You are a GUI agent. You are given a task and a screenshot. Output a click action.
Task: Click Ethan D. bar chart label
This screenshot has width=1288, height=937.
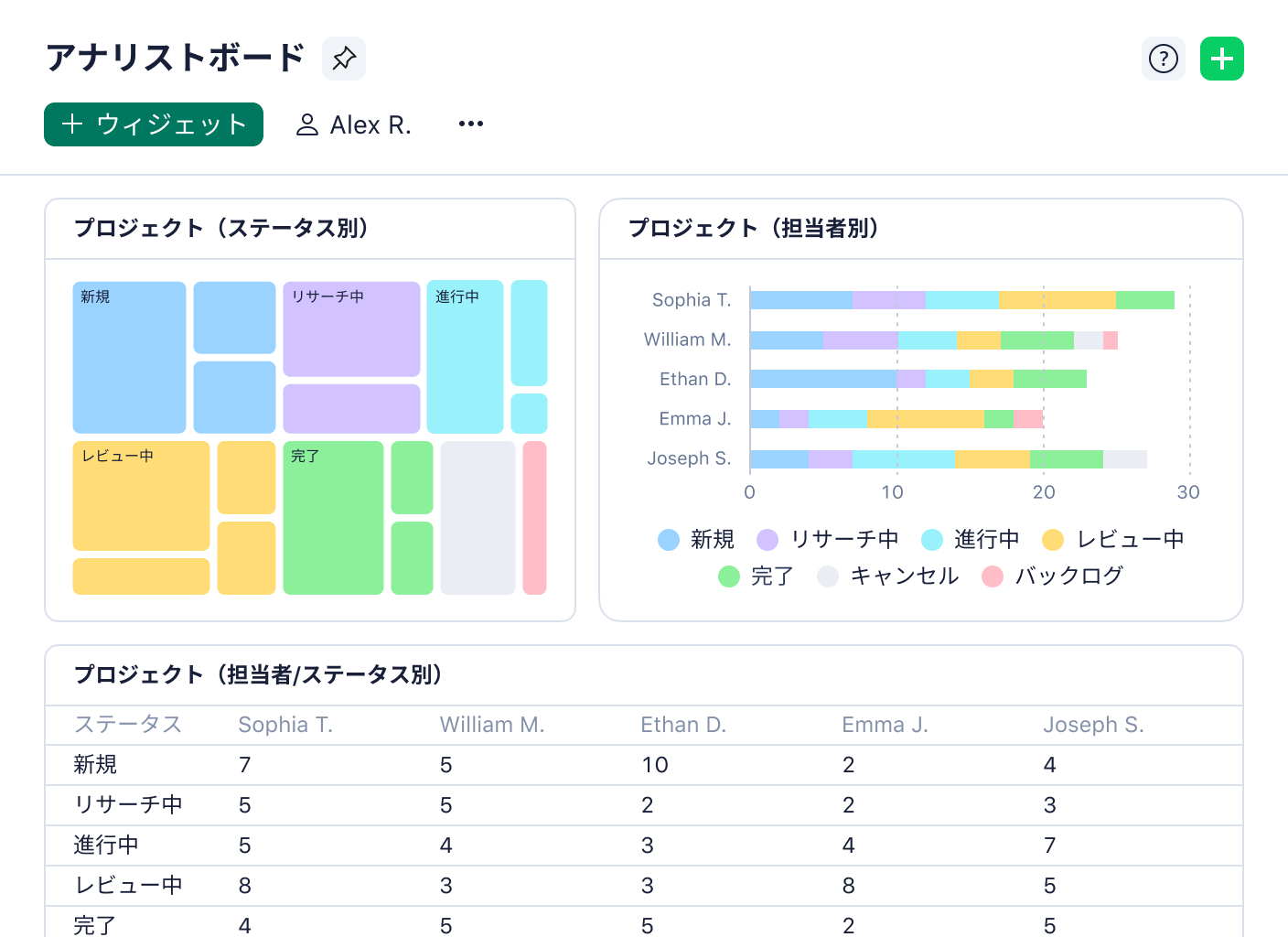695,379
